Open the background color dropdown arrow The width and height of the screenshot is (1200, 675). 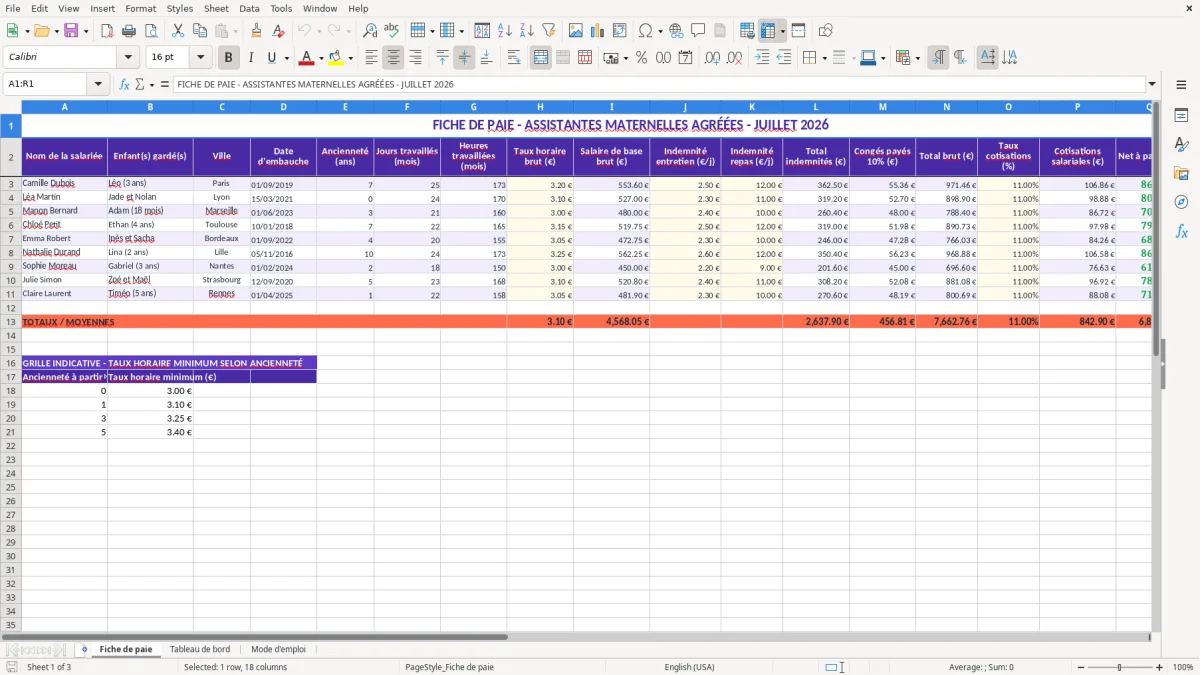pyautogui.click(x=350, y=58)
